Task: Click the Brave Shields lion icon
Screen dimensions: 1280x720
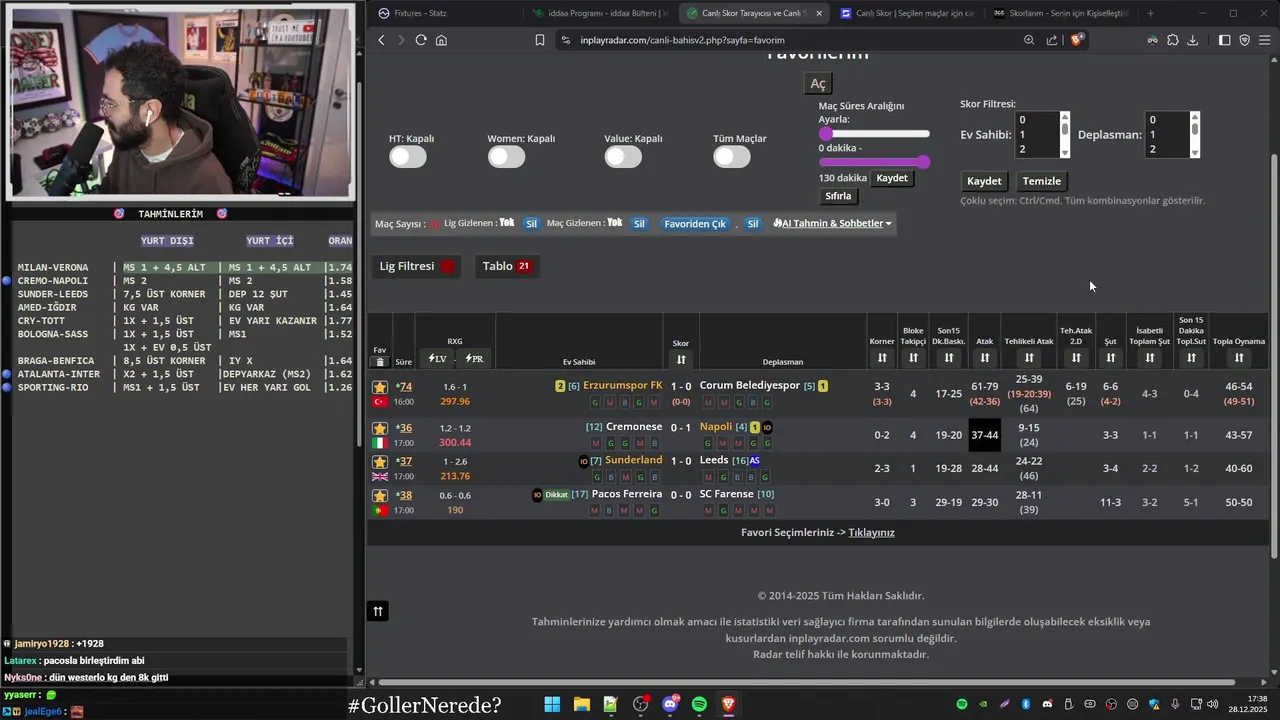Action: tap(1077, 40)
